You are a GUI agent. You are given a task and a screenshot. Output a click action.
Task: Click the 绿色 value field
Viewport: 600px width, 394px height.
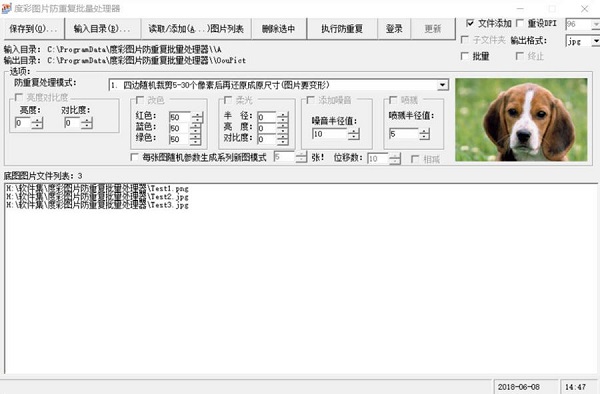pyautogui.click(x=179, y=139)
